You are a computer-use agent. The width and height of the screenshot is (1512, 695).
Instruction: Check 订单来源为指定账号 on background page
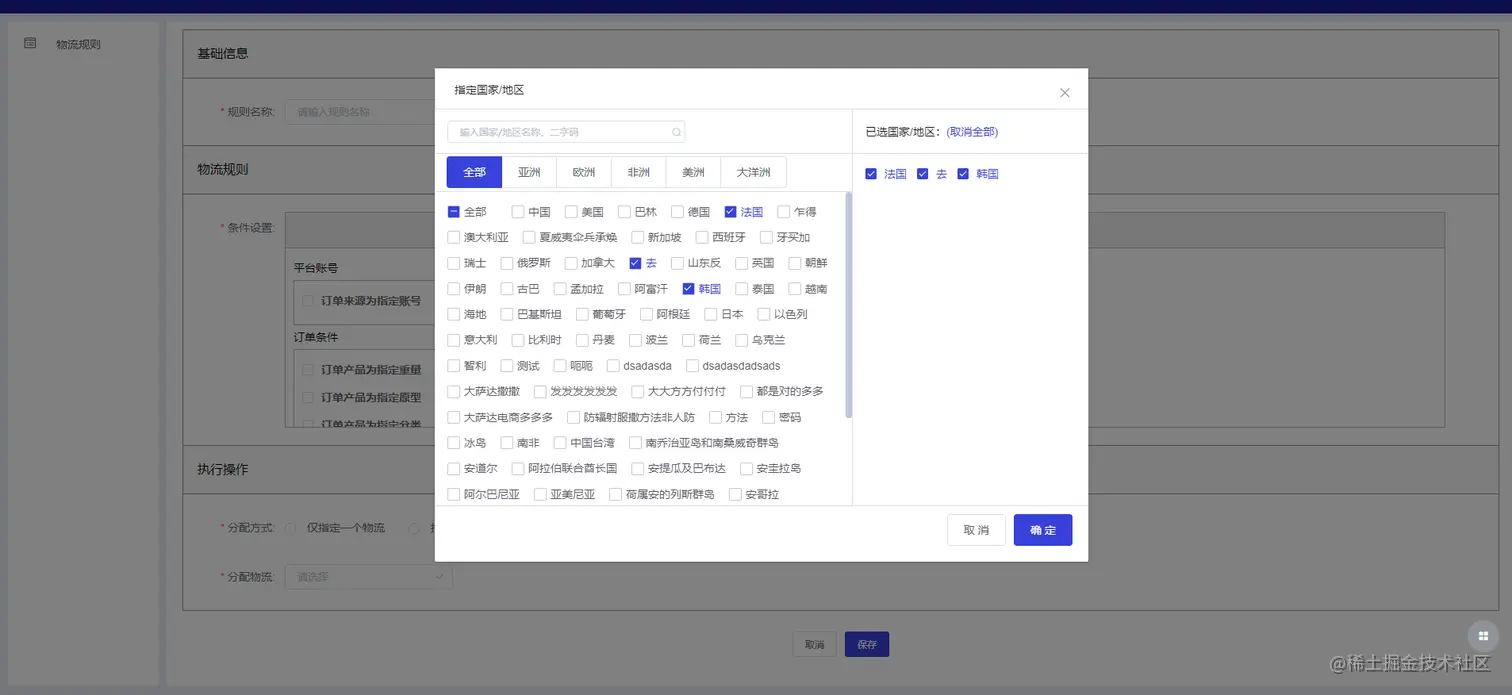tap(309, 301)
